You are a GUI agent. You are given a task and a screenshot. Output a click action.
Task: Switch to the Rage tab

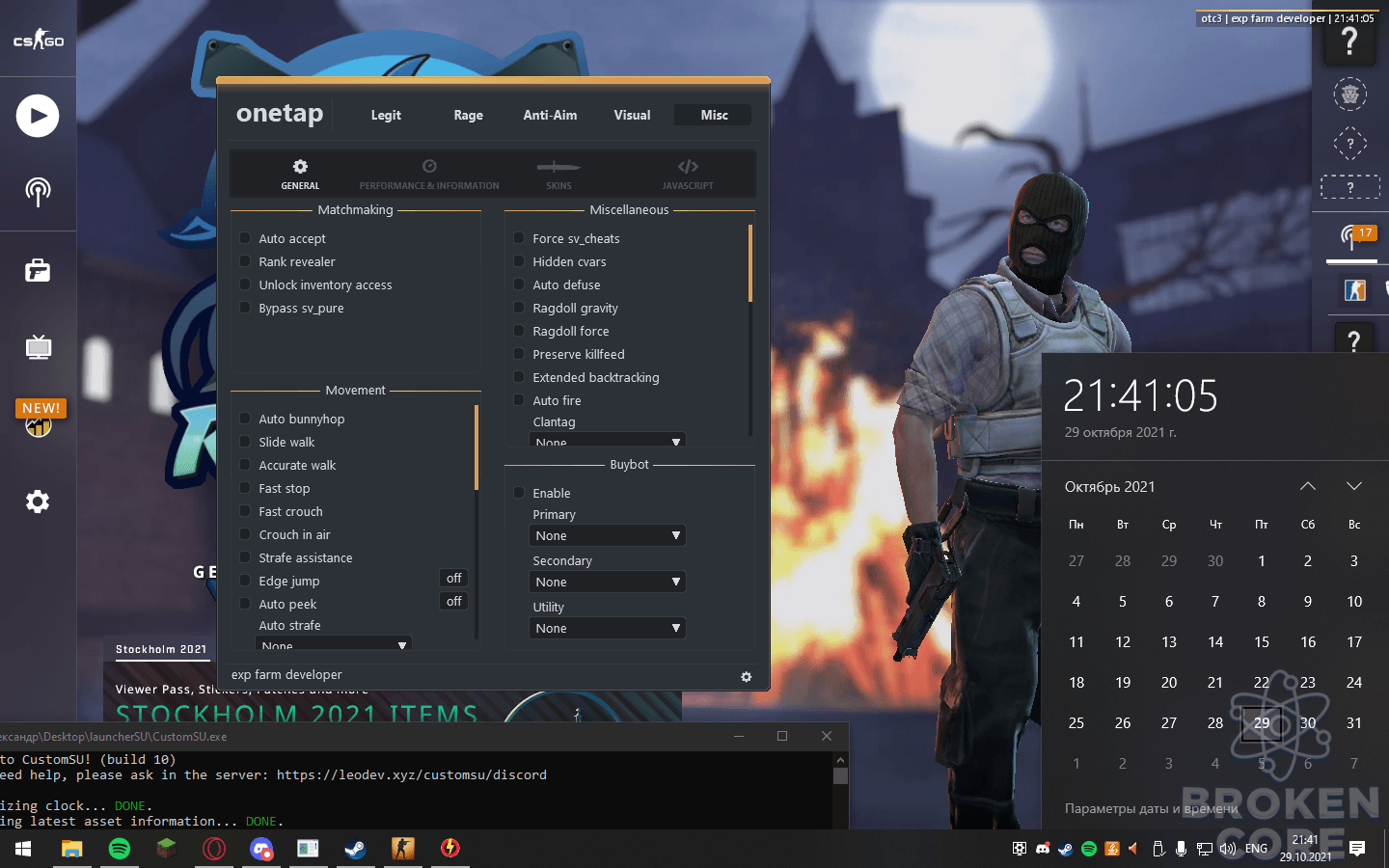click(469, 115)
